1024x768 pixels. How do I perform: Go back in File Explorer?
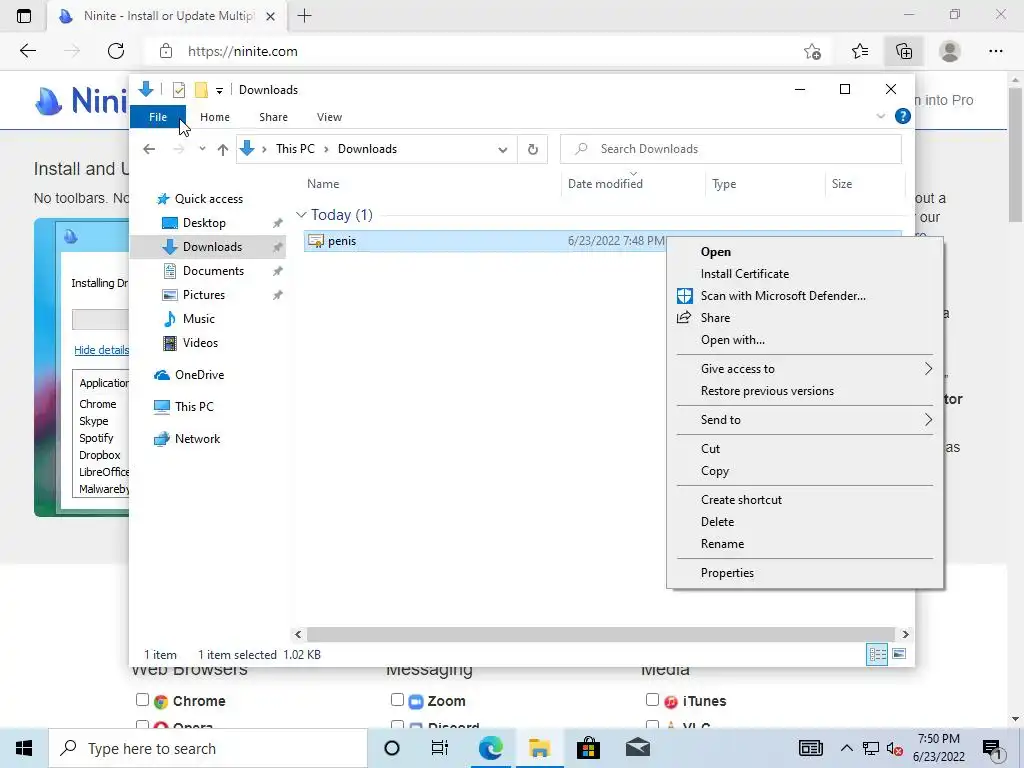point(149,149)
